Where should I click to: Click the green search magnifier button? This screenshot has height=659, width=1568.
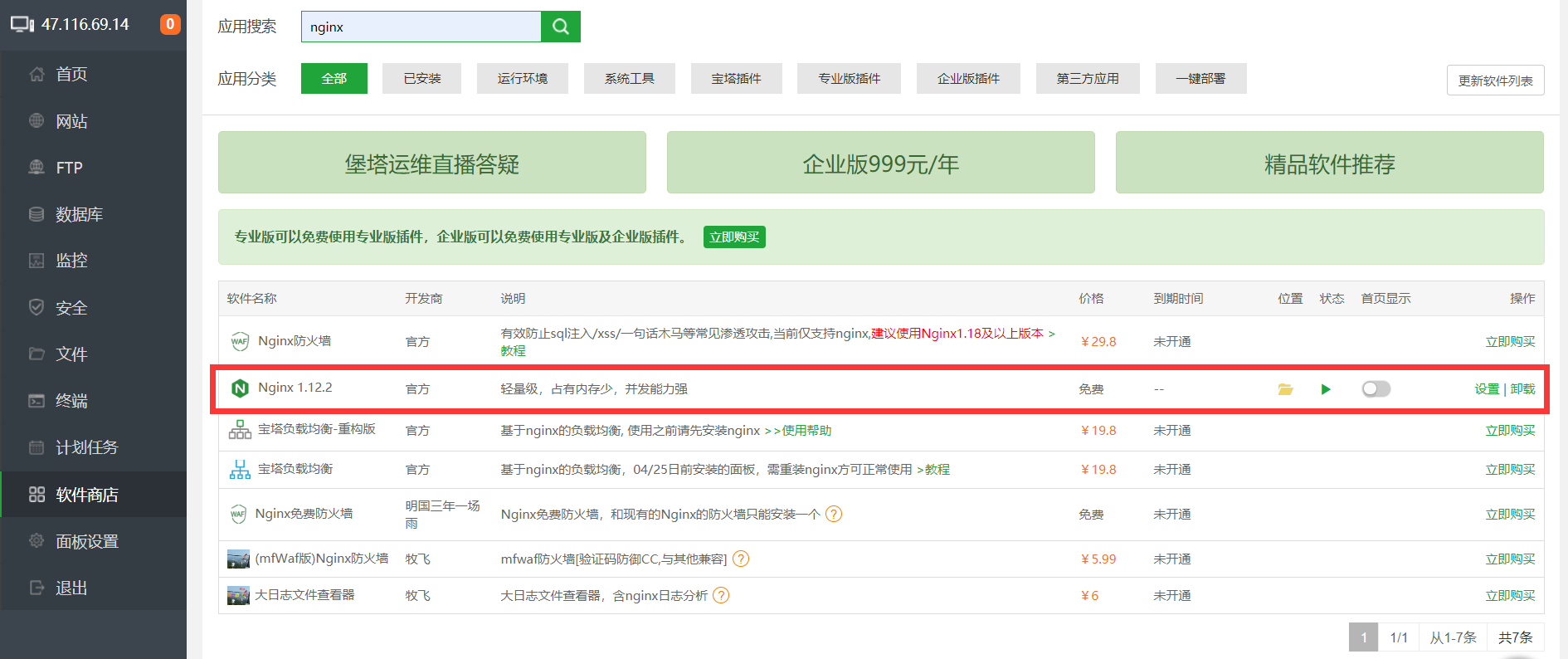[561, 27]
